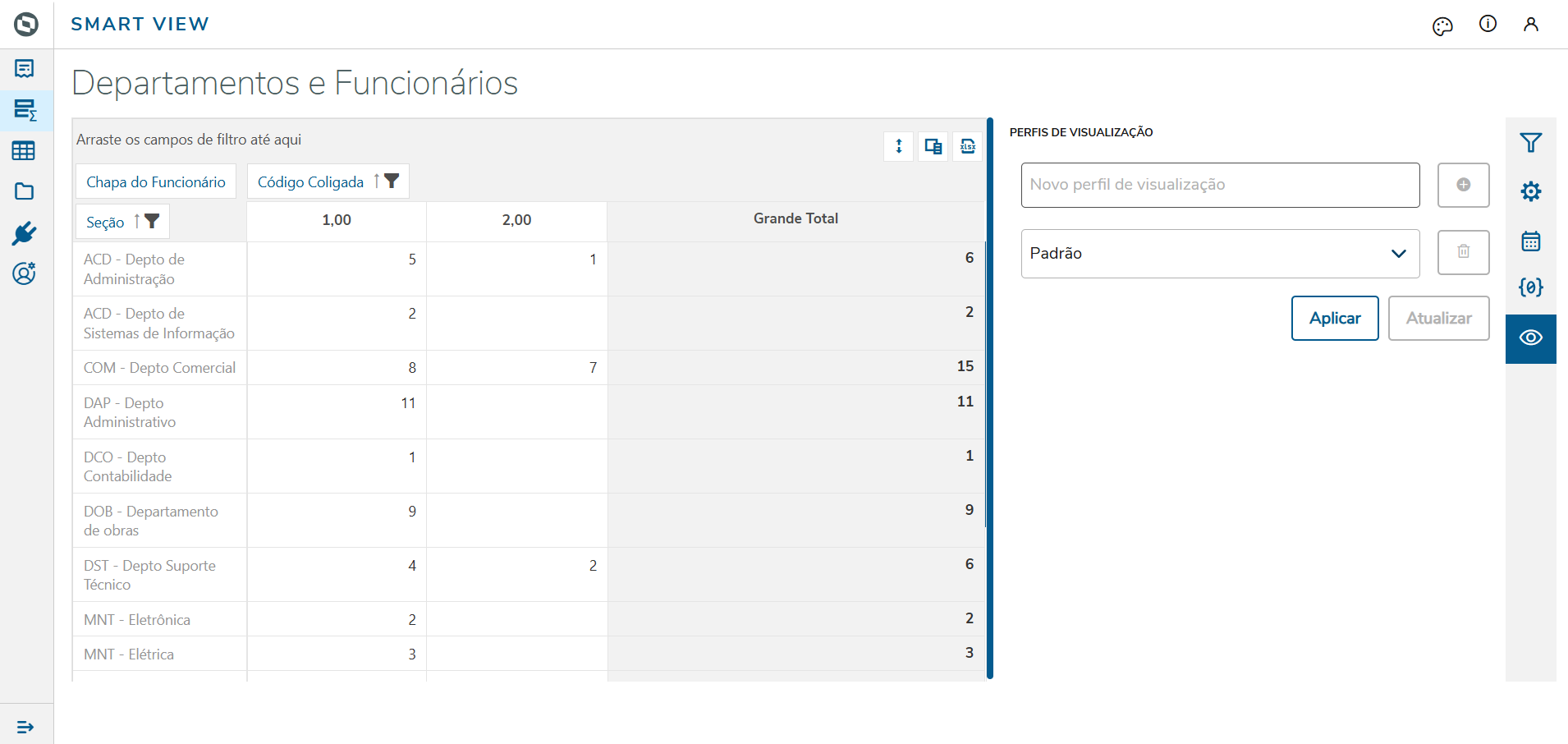The image size is (1568, 744).
Task: Open the Seção filter funnel
Action: tap(152, 222)
